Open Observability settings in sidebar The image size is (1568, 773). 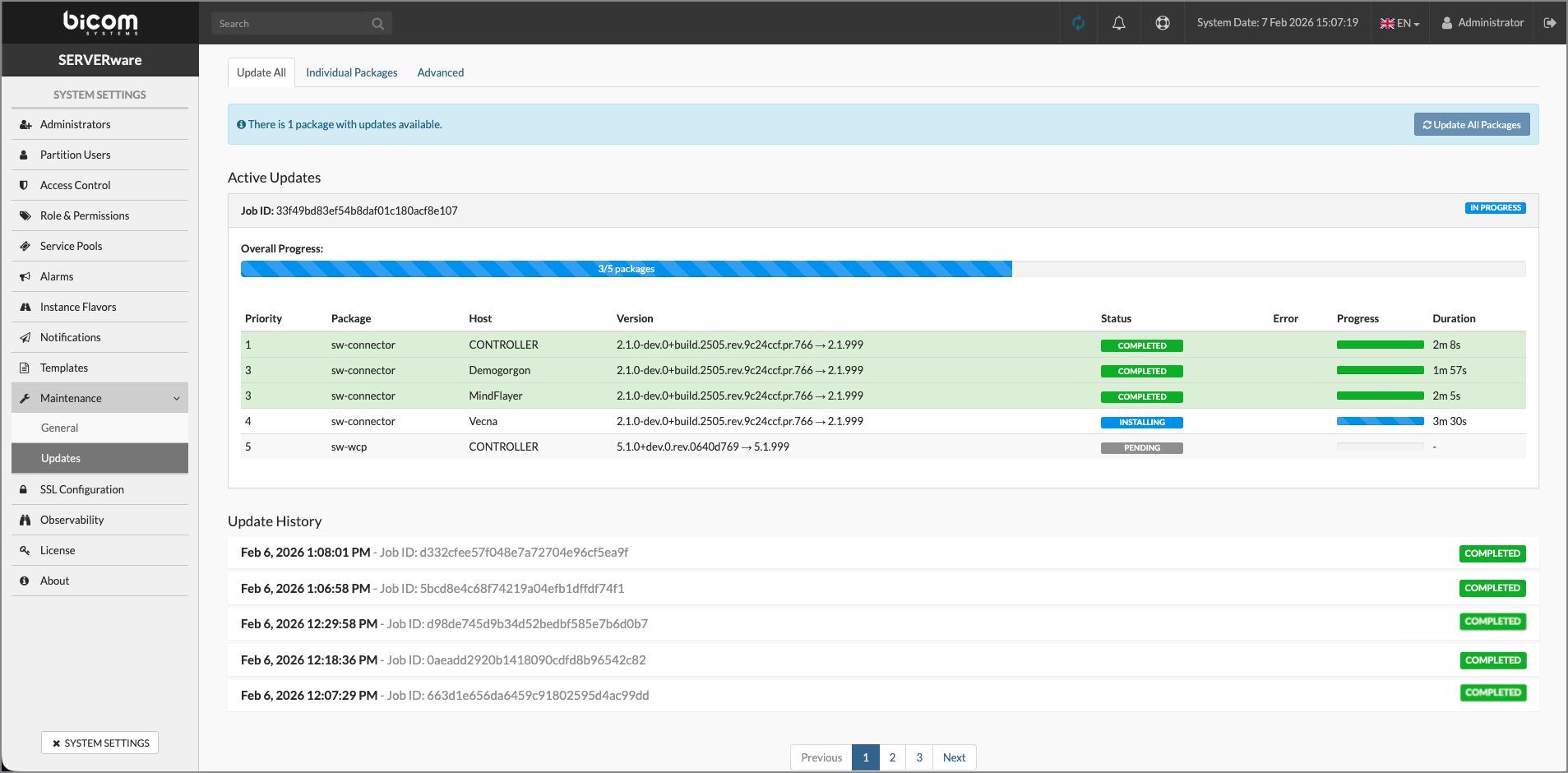coord(100,521)
